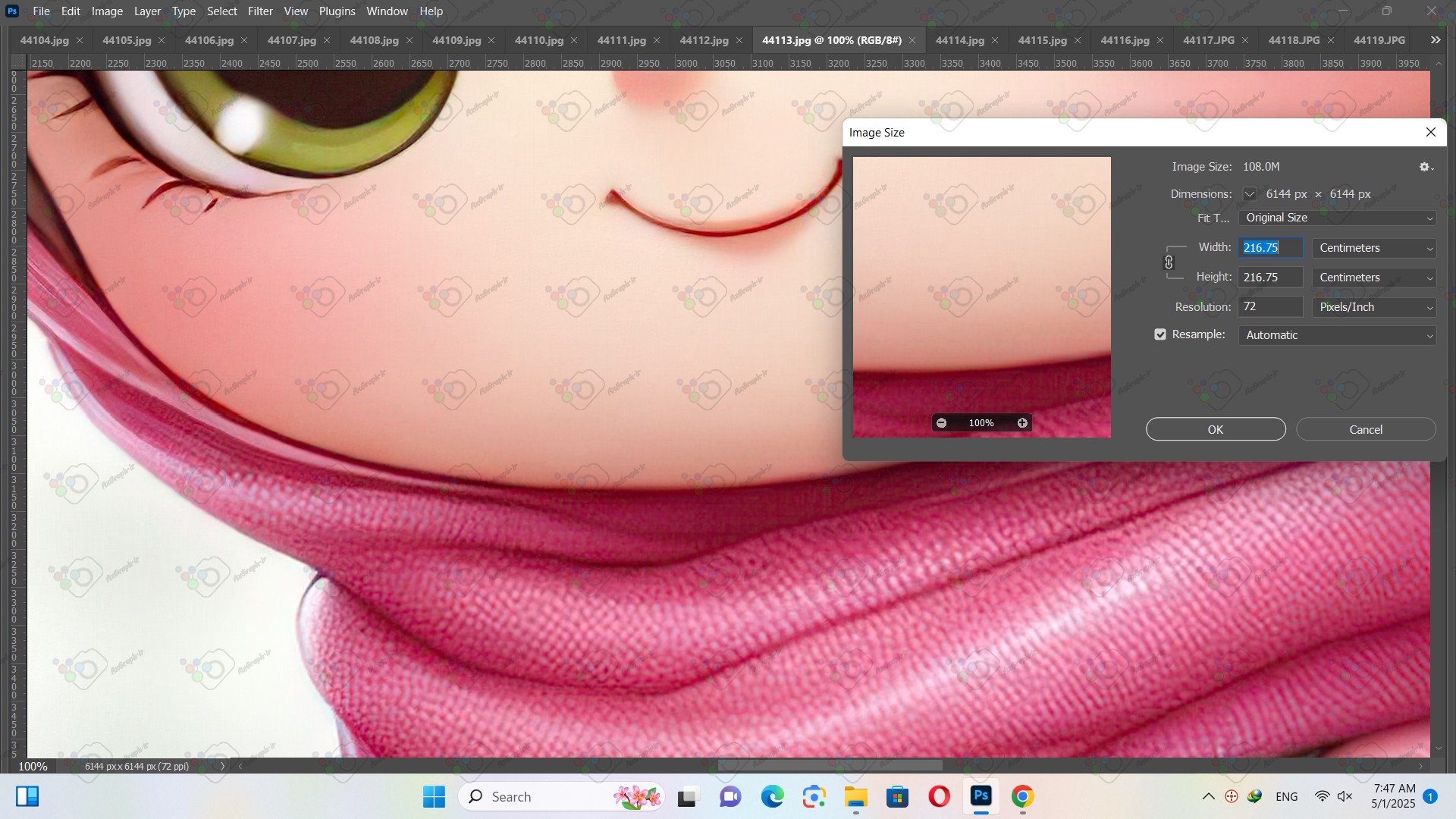Zoom out the Image Size preview
Screen dimensions: 1456x819
pos(942,423)
